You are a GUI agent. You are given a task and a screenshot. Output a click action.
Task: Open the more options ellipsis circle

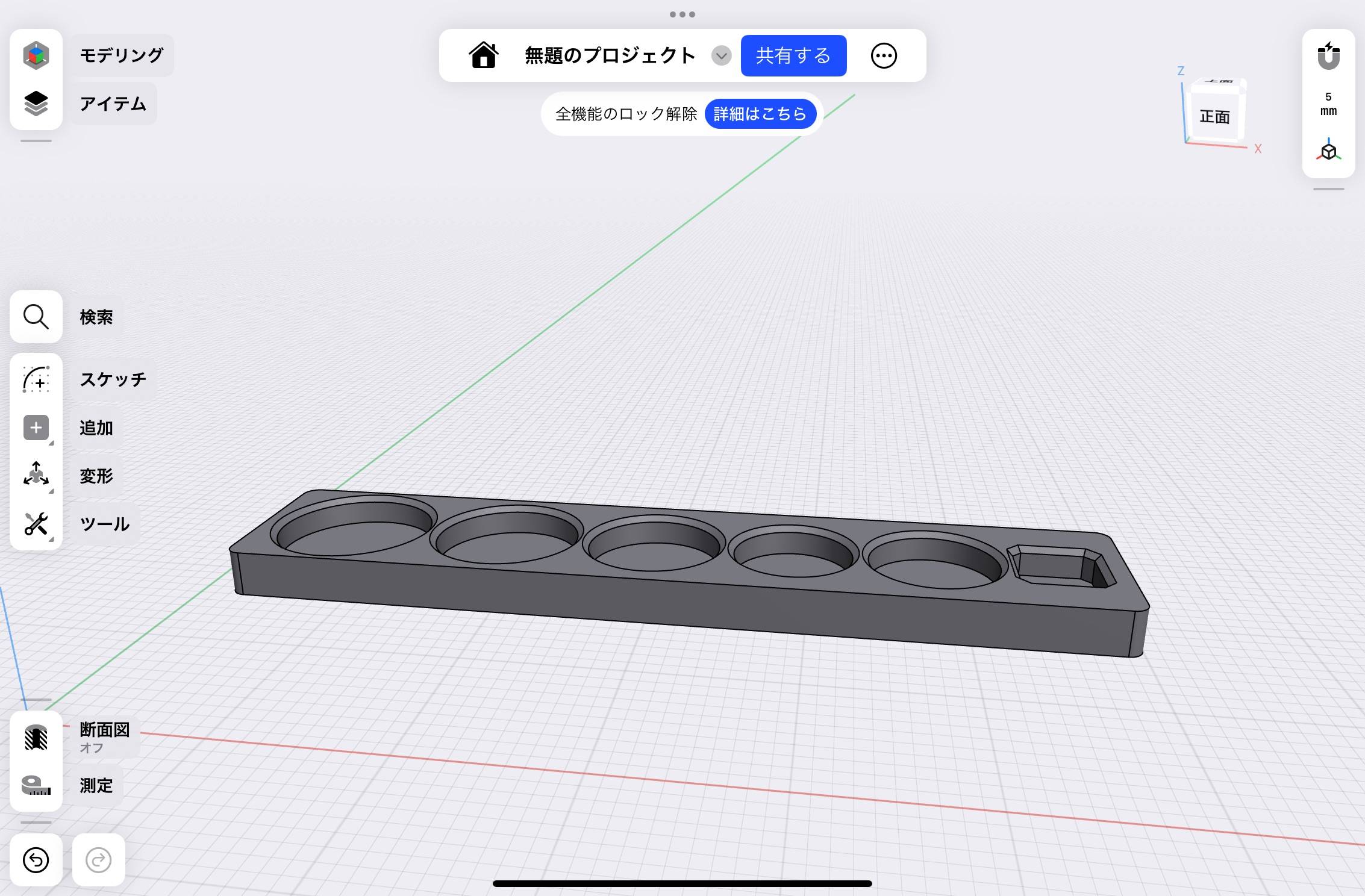coord(884,55)
